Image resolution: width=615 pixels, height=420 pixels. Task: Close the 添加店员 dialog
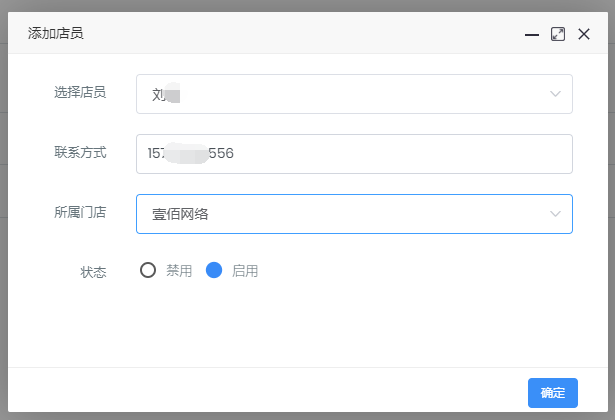point(584,34)
